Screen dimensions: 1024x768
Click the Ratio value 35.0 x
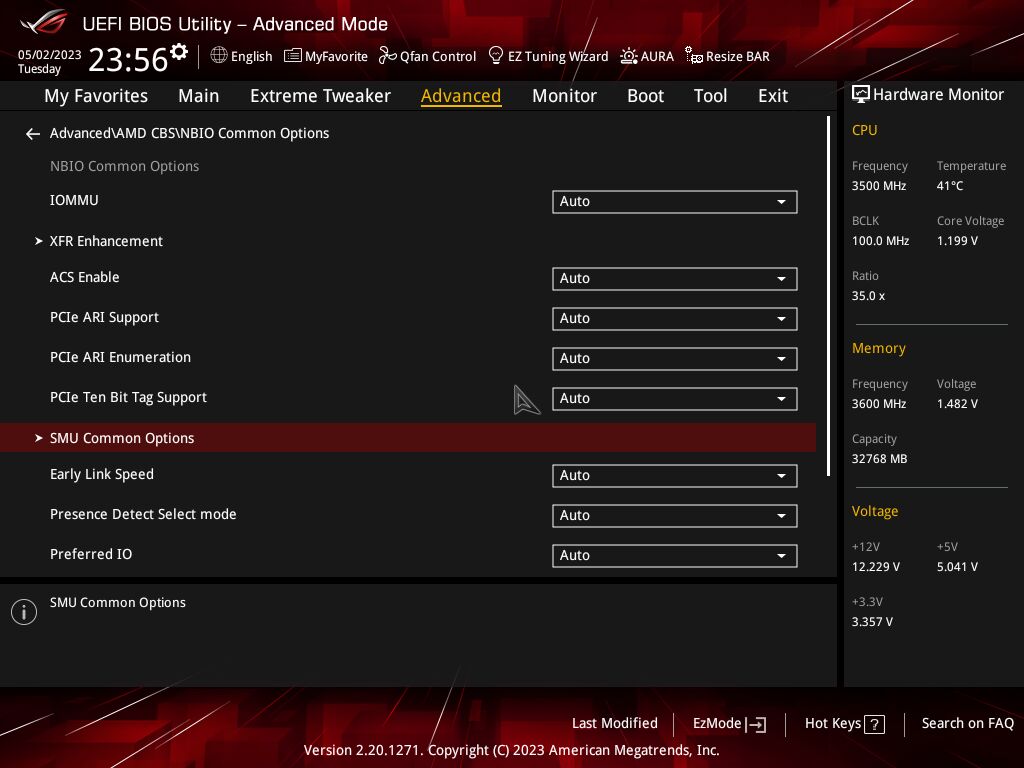[x=869, y=296]
